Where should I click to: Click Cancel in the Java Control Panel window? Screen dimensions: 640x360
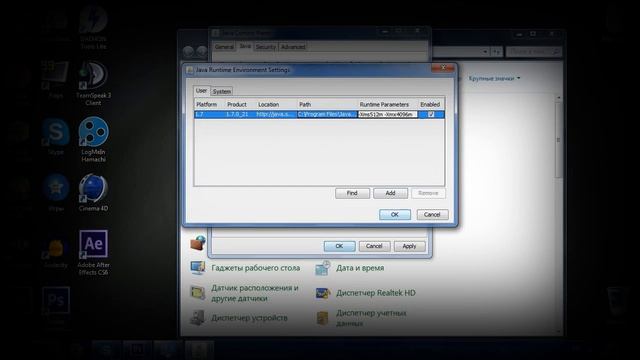(x=374, y=246)
